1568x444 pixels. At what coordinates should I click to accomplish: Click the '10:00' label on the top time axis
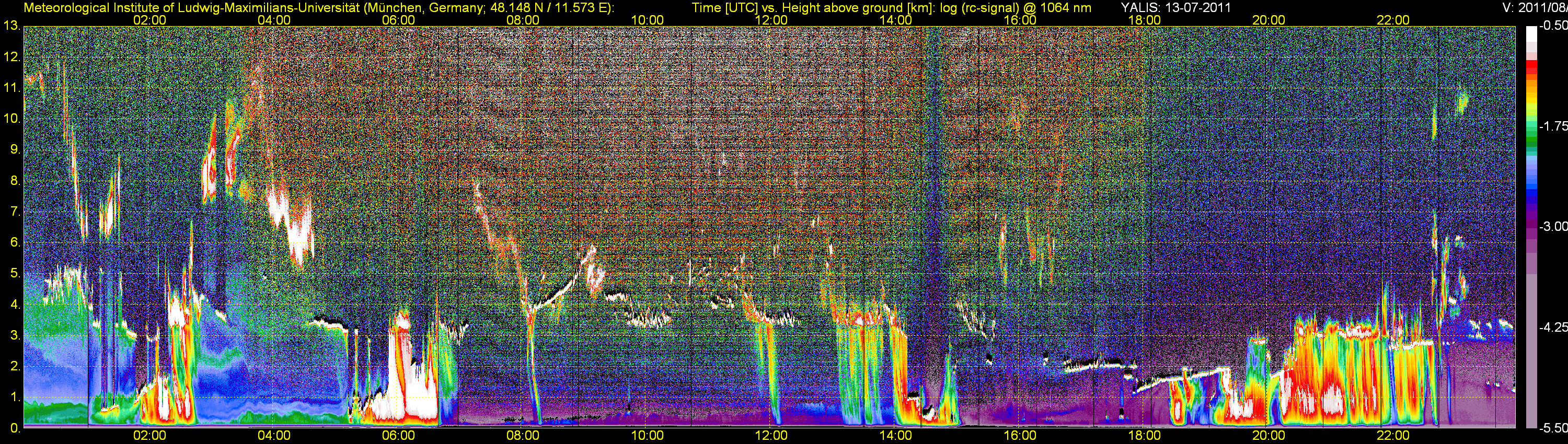tap(647, 20)
